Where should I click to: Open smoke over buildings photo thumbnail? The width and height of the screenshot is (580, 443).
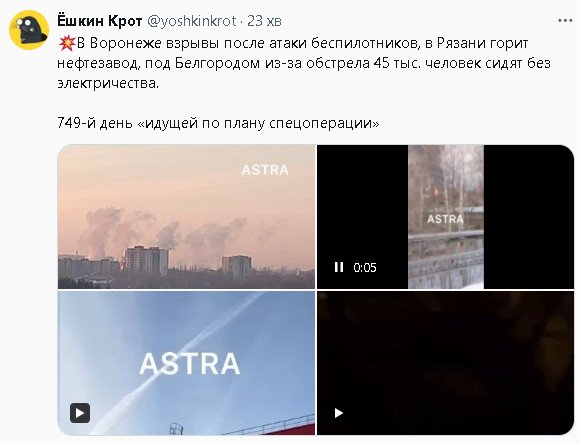(x=186, y=216)
